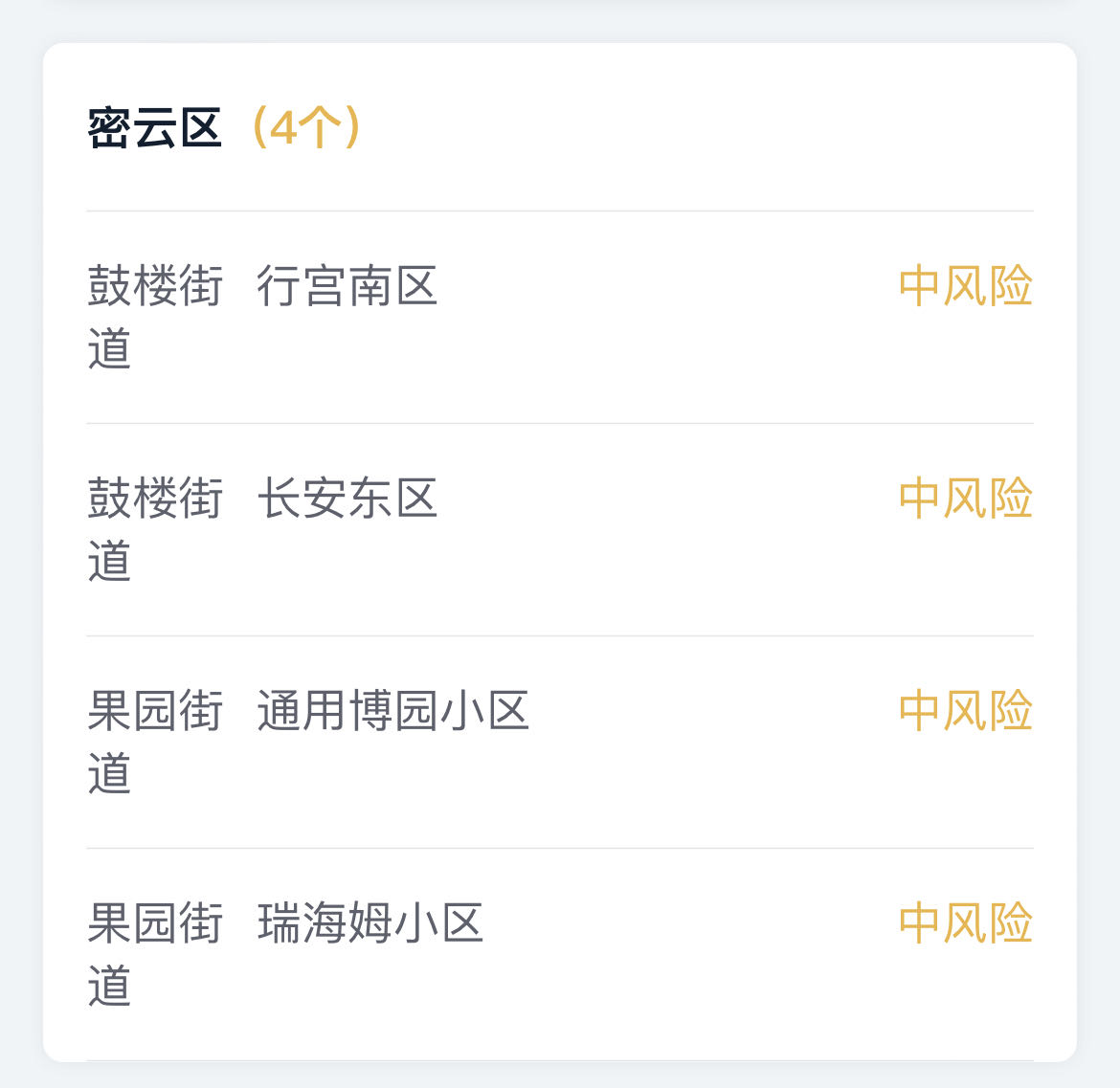Click 中风险 label beside 长安东区

pos(965,499)
